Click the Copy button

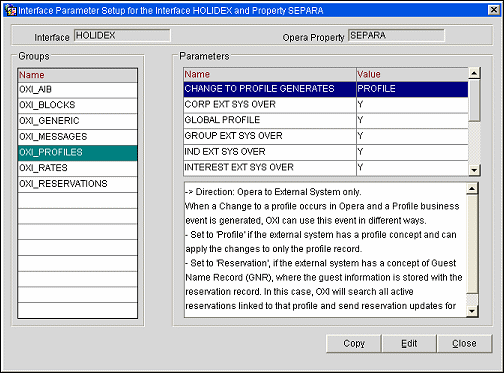click(354, 344)
